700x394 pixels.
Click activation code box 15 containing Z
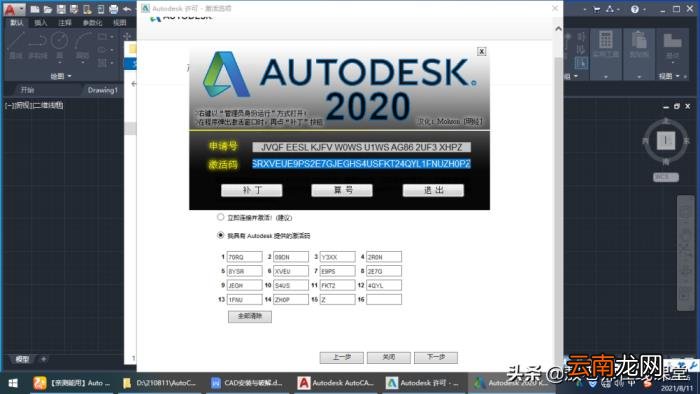point(338,299)
